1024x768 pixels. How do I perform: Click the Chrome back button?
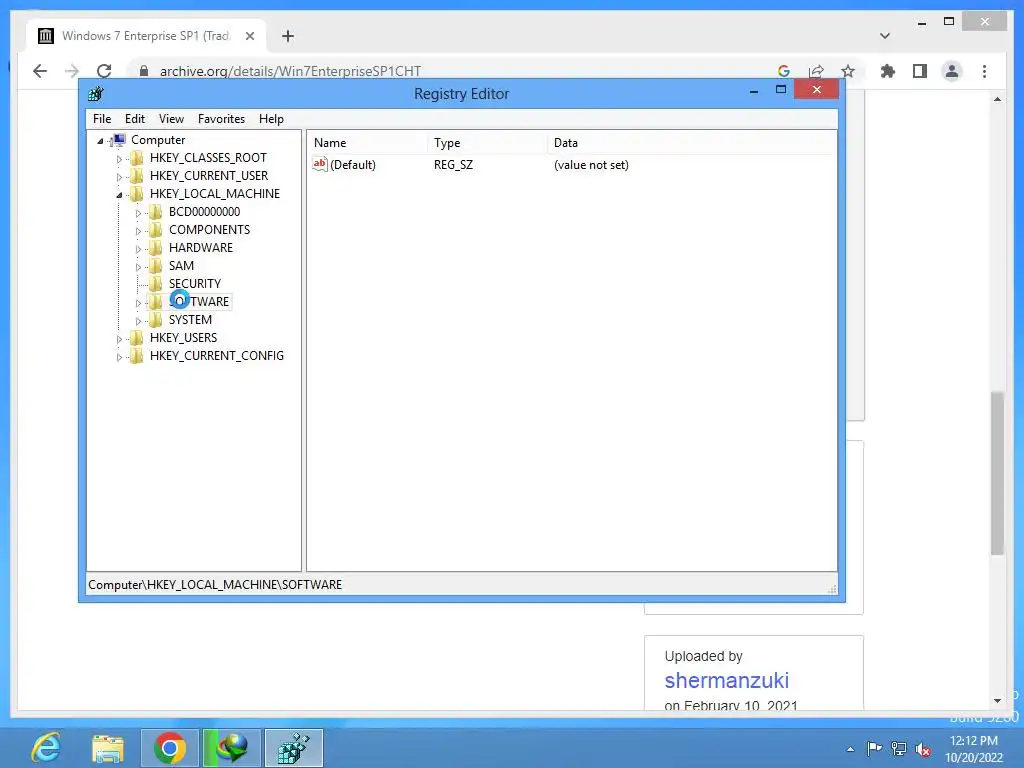pos(40,71)
